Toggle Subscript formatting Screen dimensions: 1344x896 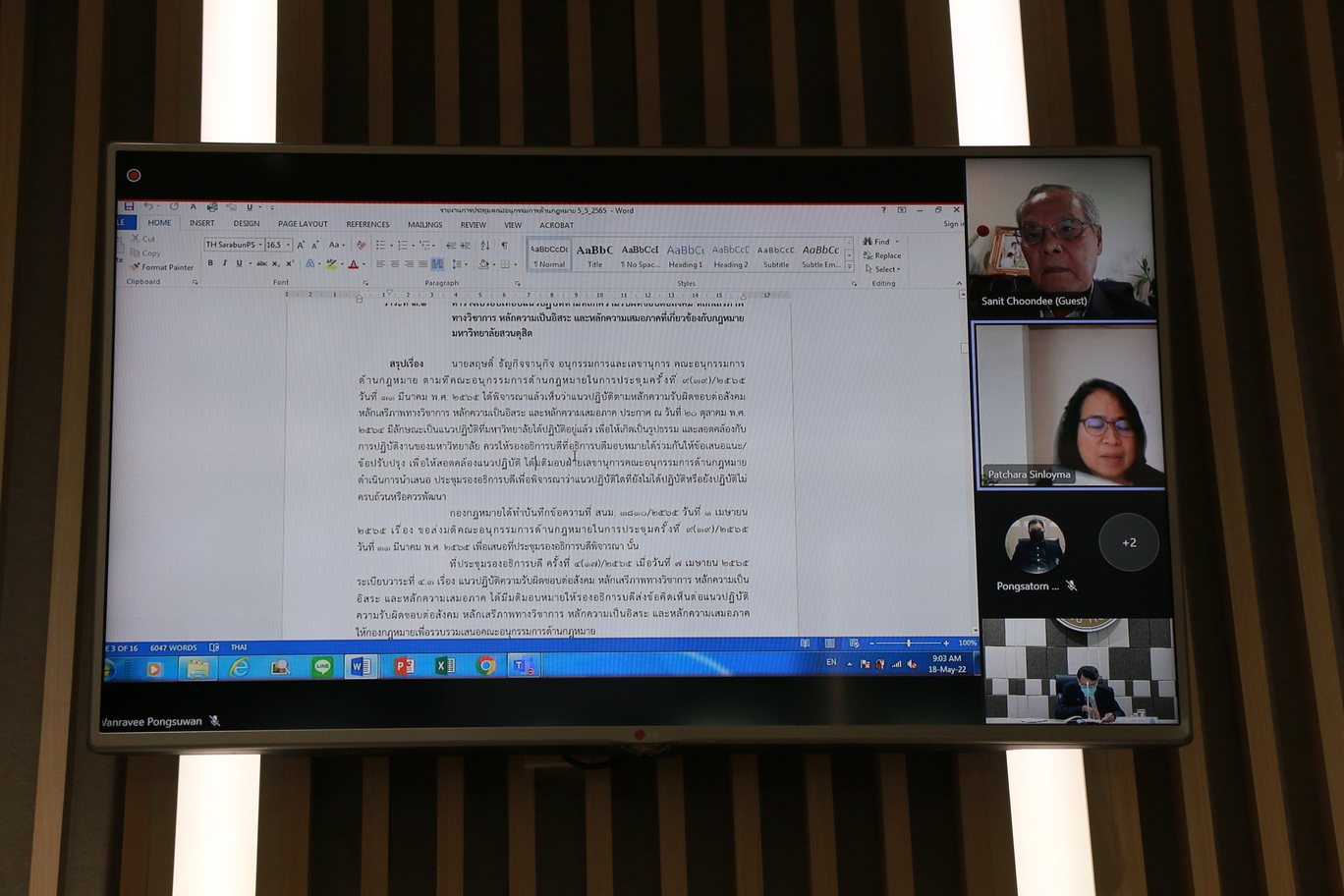[x=276, y=263]
